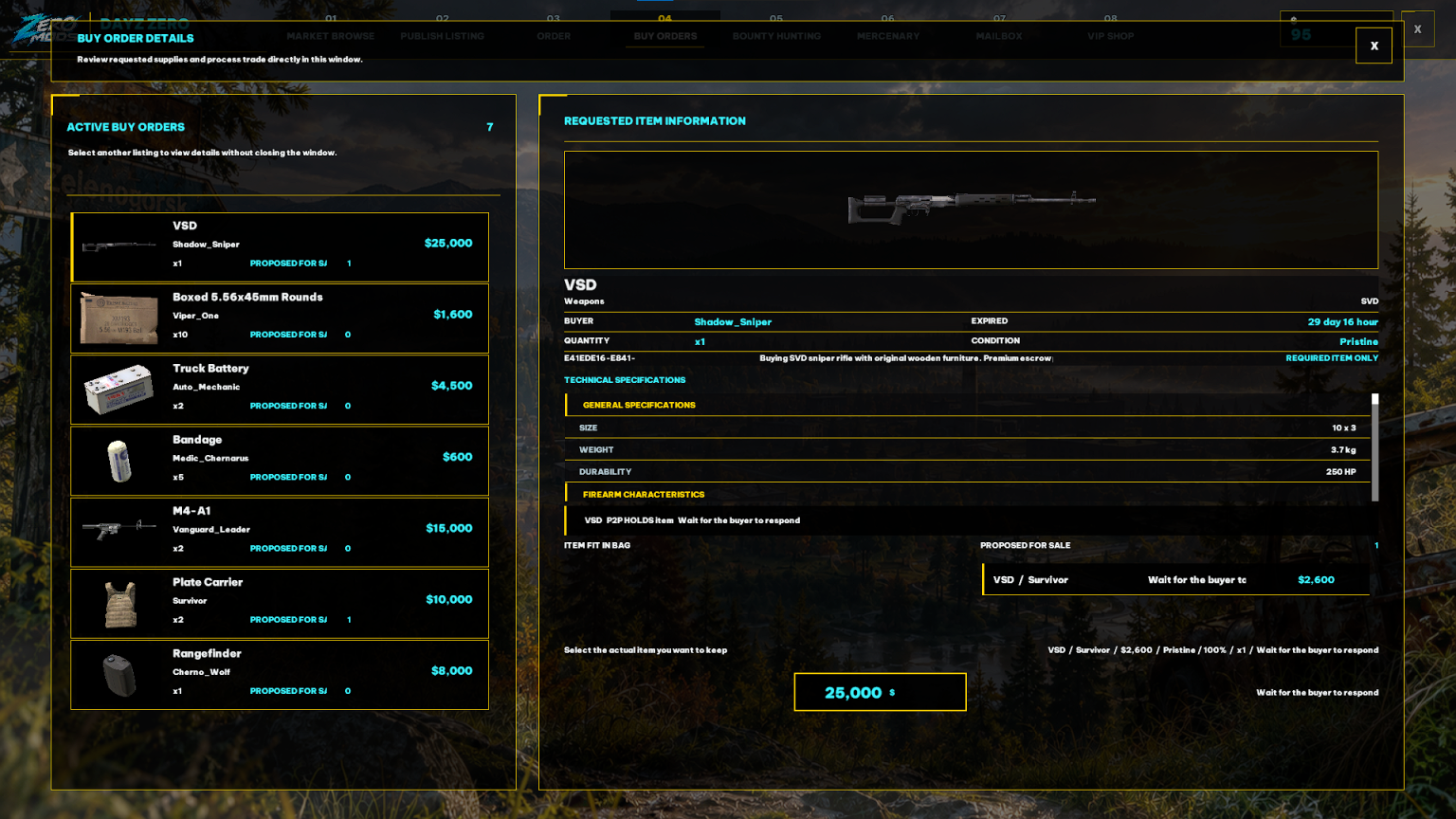Click the M4-A1 rifle icon
Screen dimensions: 1456x819
pos(119,528)
